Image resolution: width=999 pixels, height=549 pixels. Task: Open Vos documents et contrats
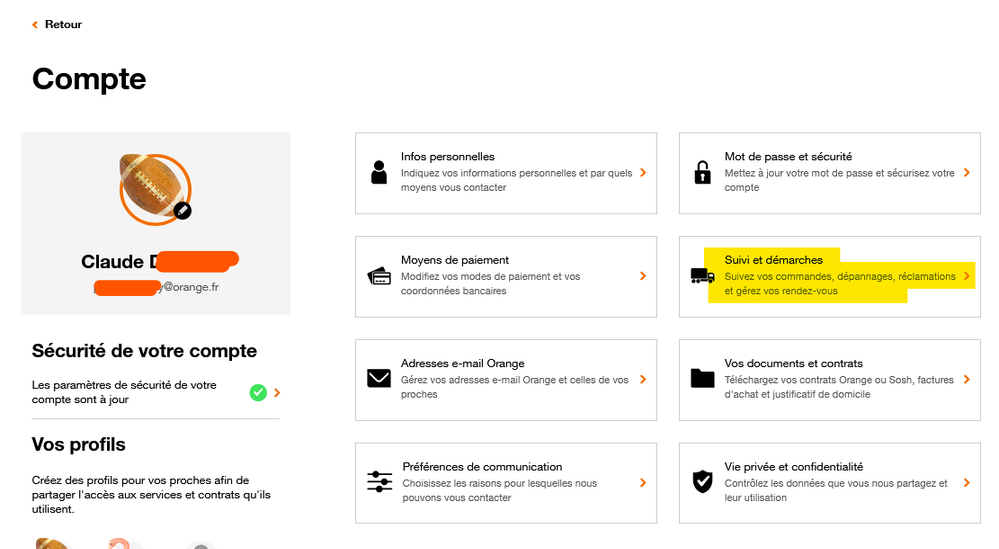point(830,379)
